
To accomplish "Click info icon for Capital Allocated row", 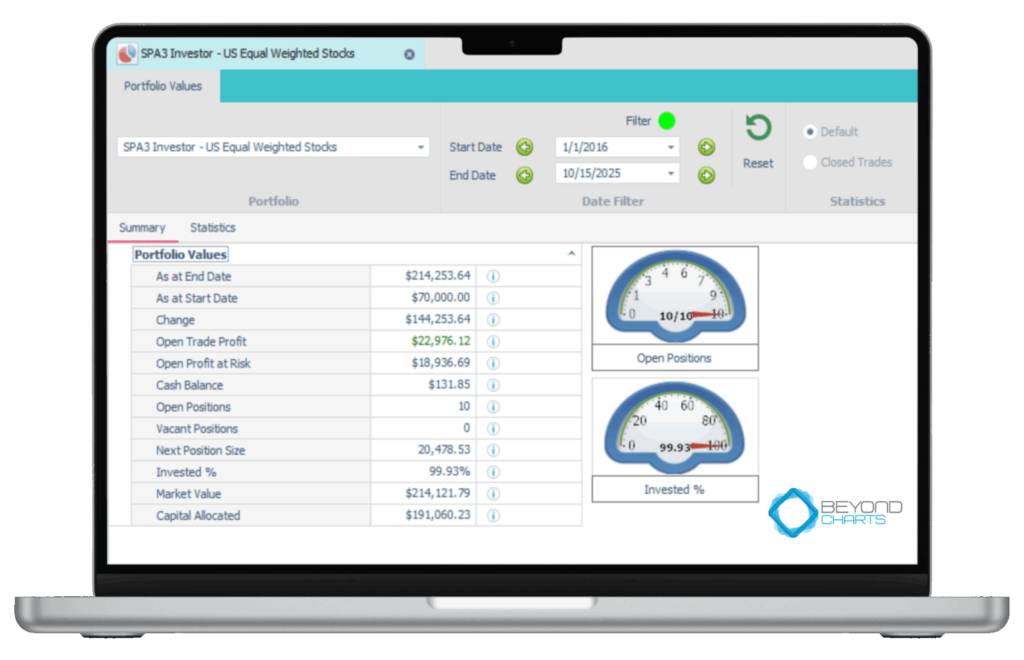I will [x=493, y=516].
